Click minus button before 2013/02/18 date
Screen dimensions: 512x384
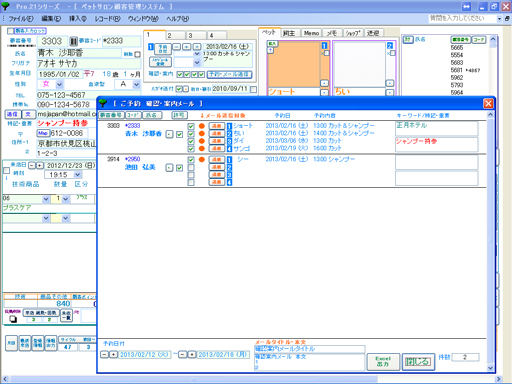182,354
